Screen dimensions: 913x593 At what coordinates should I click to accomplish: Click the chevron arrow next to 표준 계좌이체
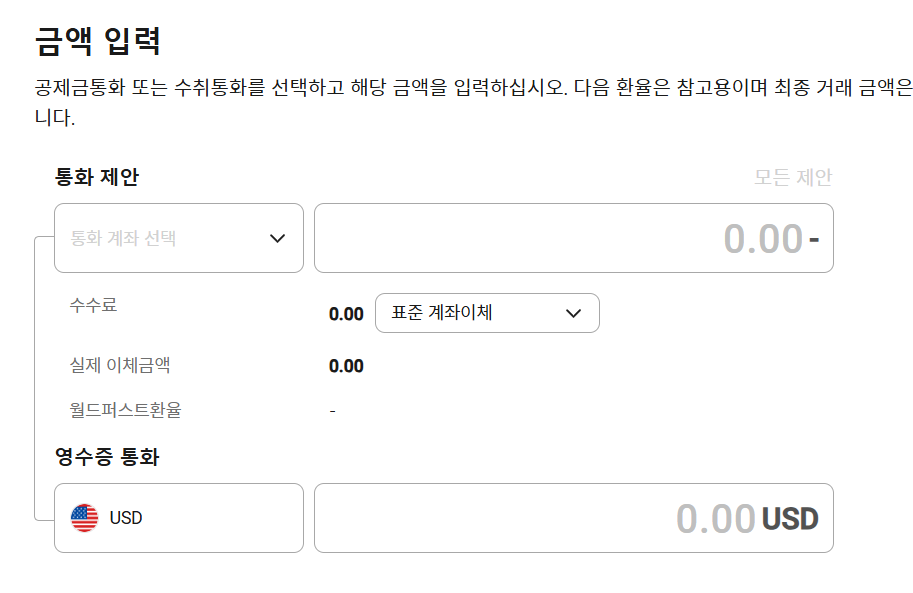(574, 313)
